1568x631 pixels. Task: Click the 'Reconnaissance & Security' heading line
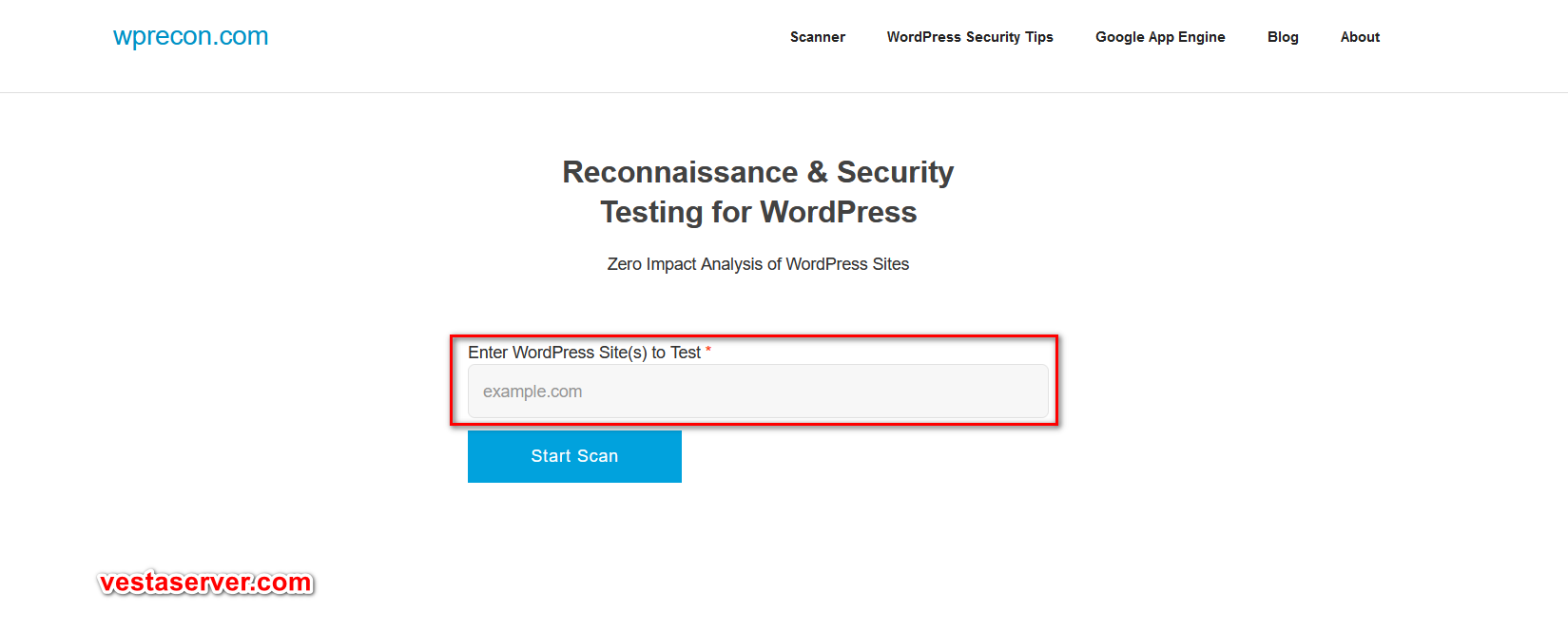click(x=758, y=172)
